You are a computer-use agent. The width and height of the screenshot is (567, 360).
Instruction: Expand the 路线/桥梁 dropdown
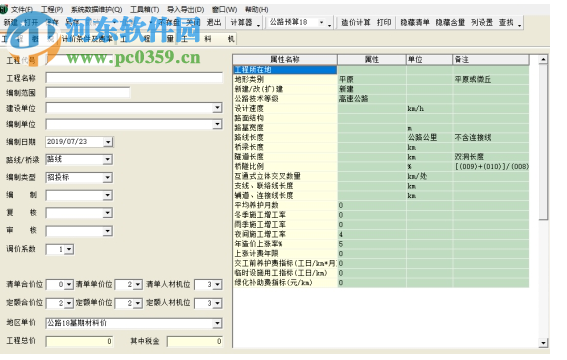107,159
